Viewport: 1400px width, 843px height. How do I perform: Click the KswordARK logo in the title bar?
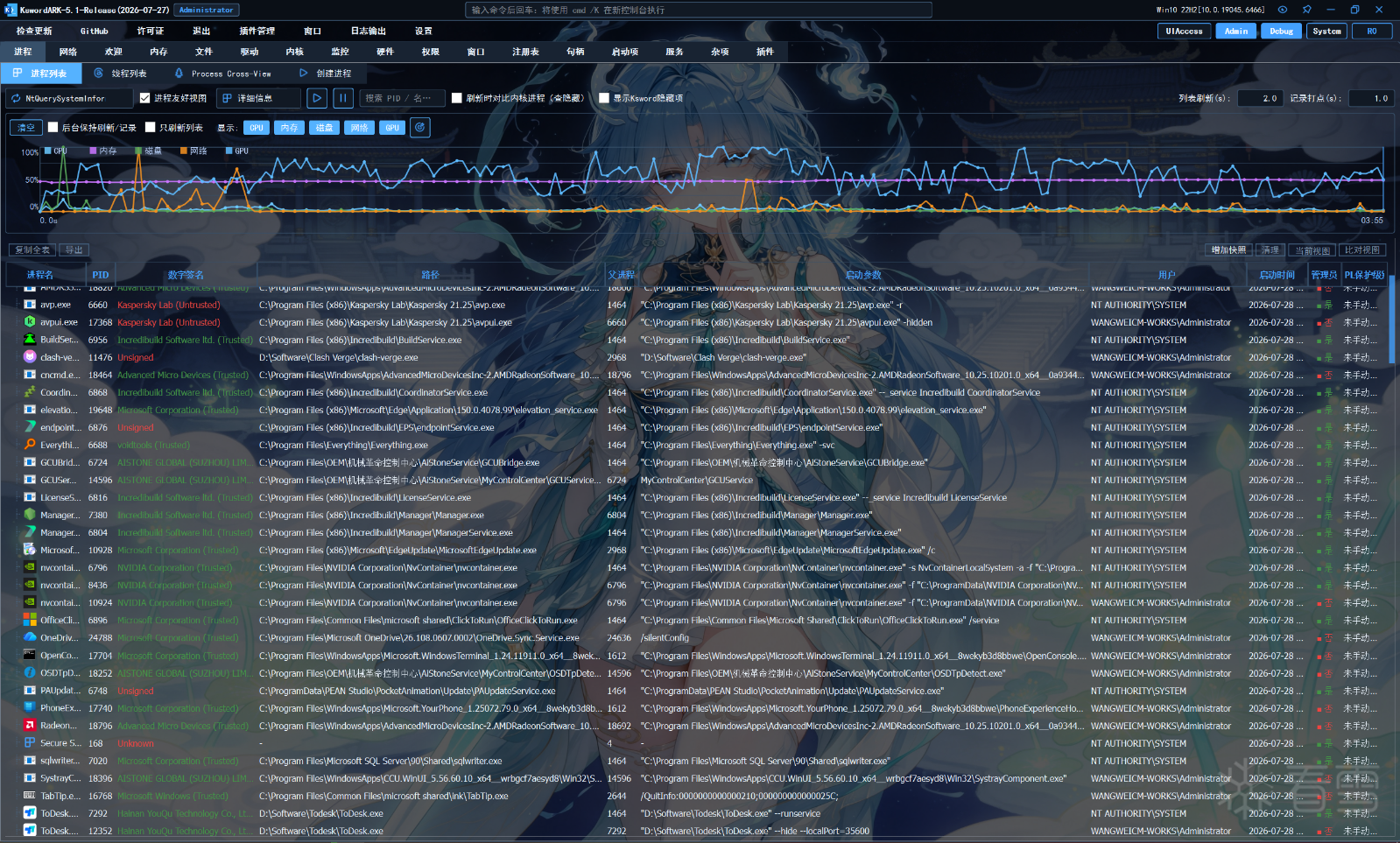coord(10,10)
